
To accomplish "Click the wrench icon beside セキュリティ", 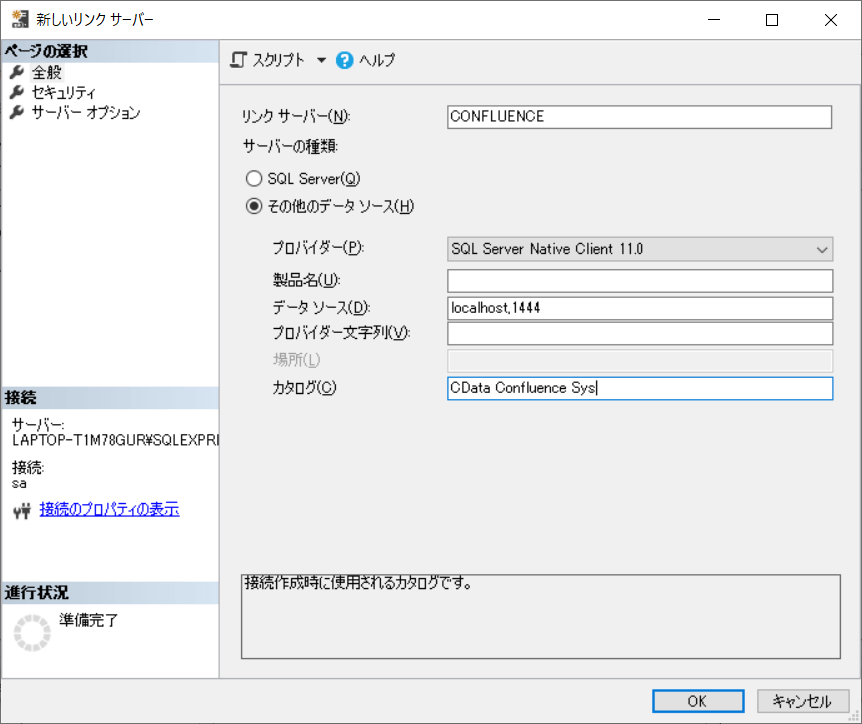I will 17,92.
